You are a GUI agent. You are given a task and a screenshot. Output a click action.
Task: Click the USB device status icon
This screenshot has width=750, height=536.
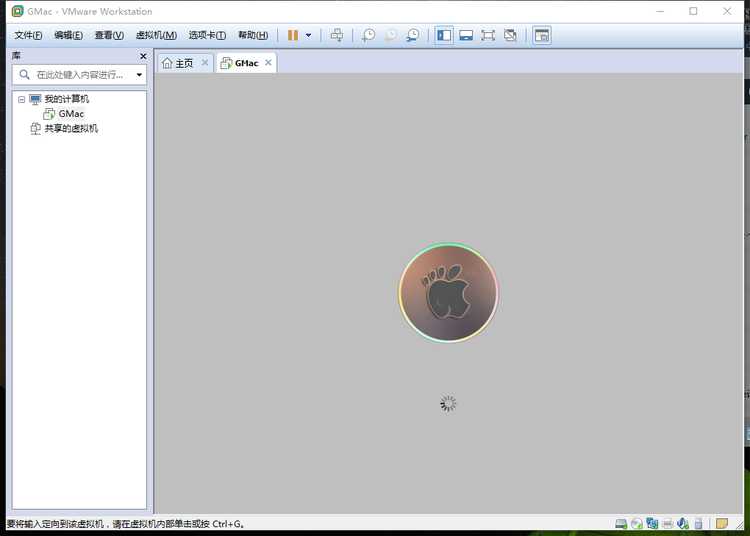click(x=698, y=524)
